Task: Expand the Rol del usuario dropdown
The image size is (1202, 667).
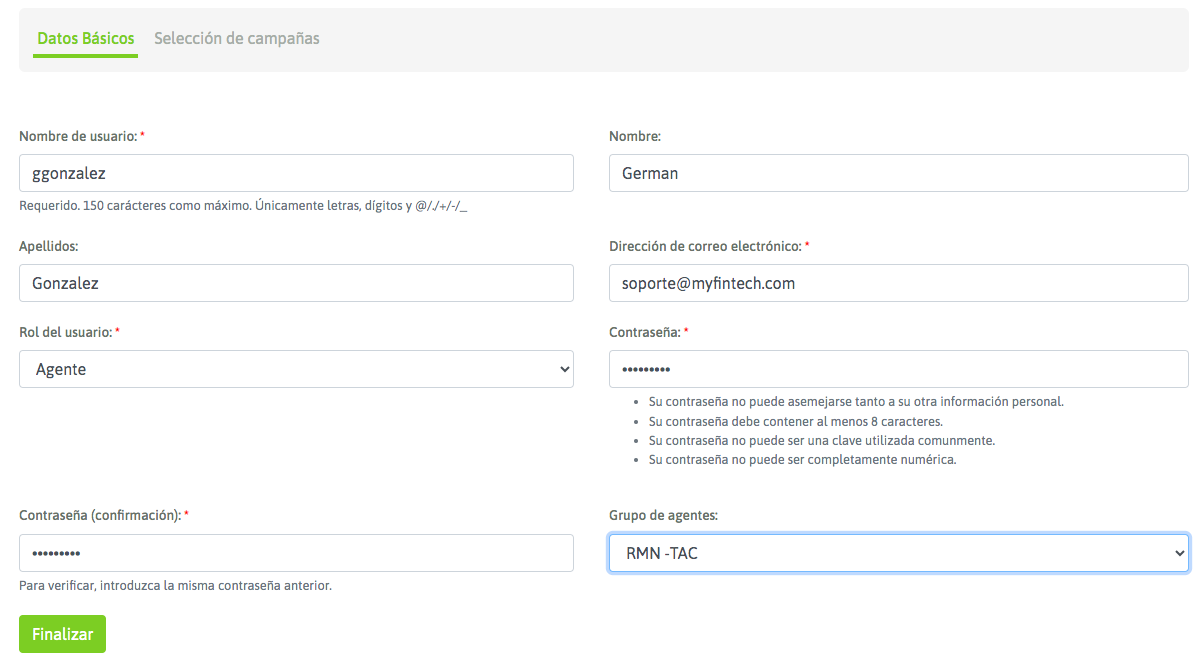Action: [x=296, y=369]
